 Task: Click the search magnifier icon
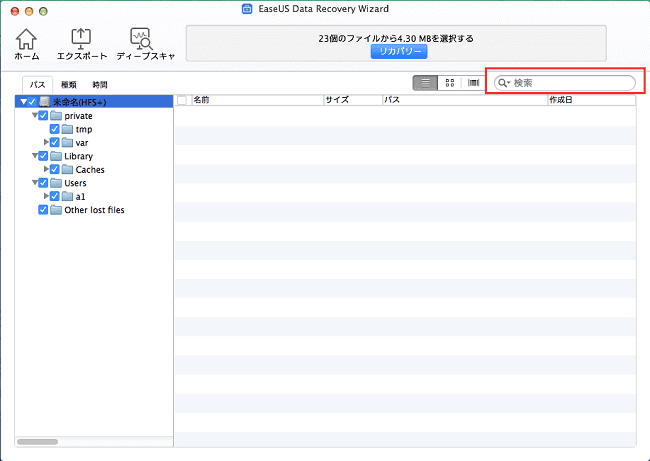coord(503,83)
